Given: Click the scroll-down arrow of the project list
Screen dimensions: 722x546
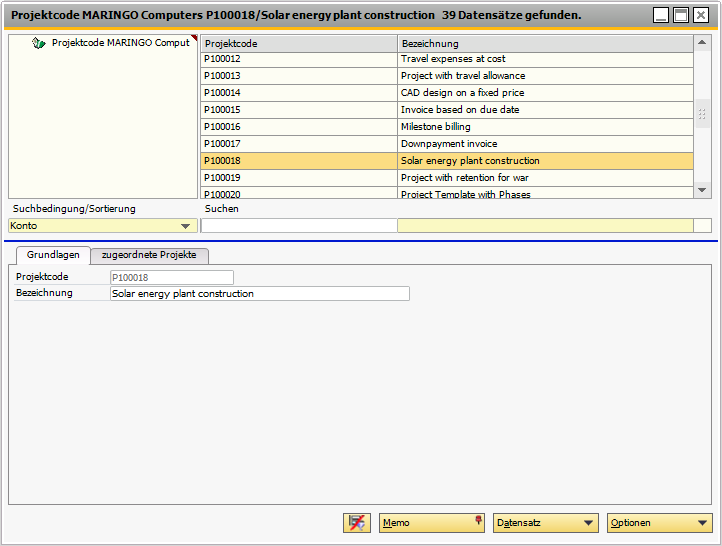Looking at the screenshot, I should pyautogui.click(x=702, y=190).
